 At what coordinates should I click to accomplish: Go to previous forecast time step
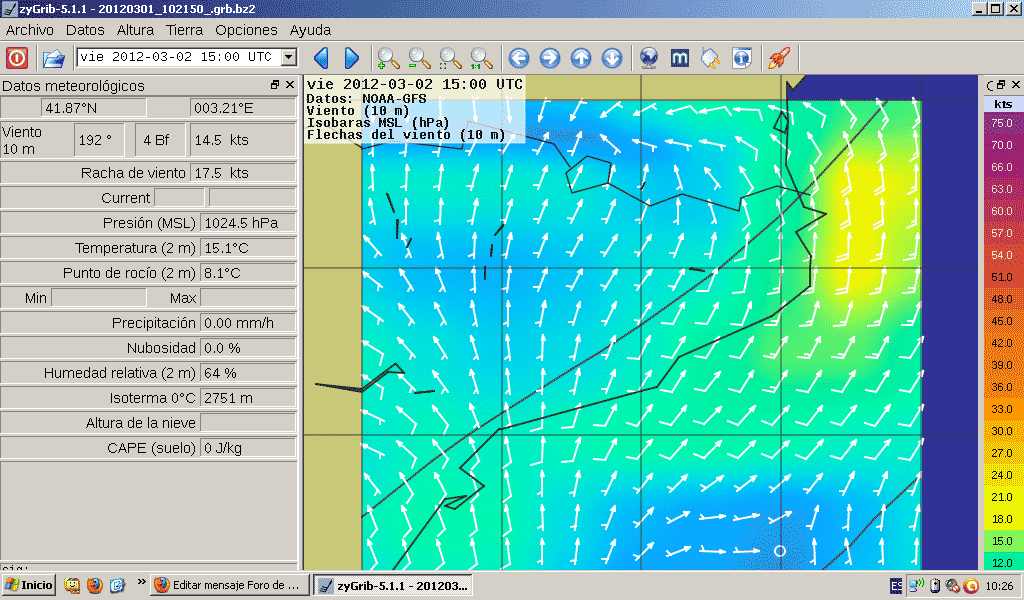pos(321,58)
